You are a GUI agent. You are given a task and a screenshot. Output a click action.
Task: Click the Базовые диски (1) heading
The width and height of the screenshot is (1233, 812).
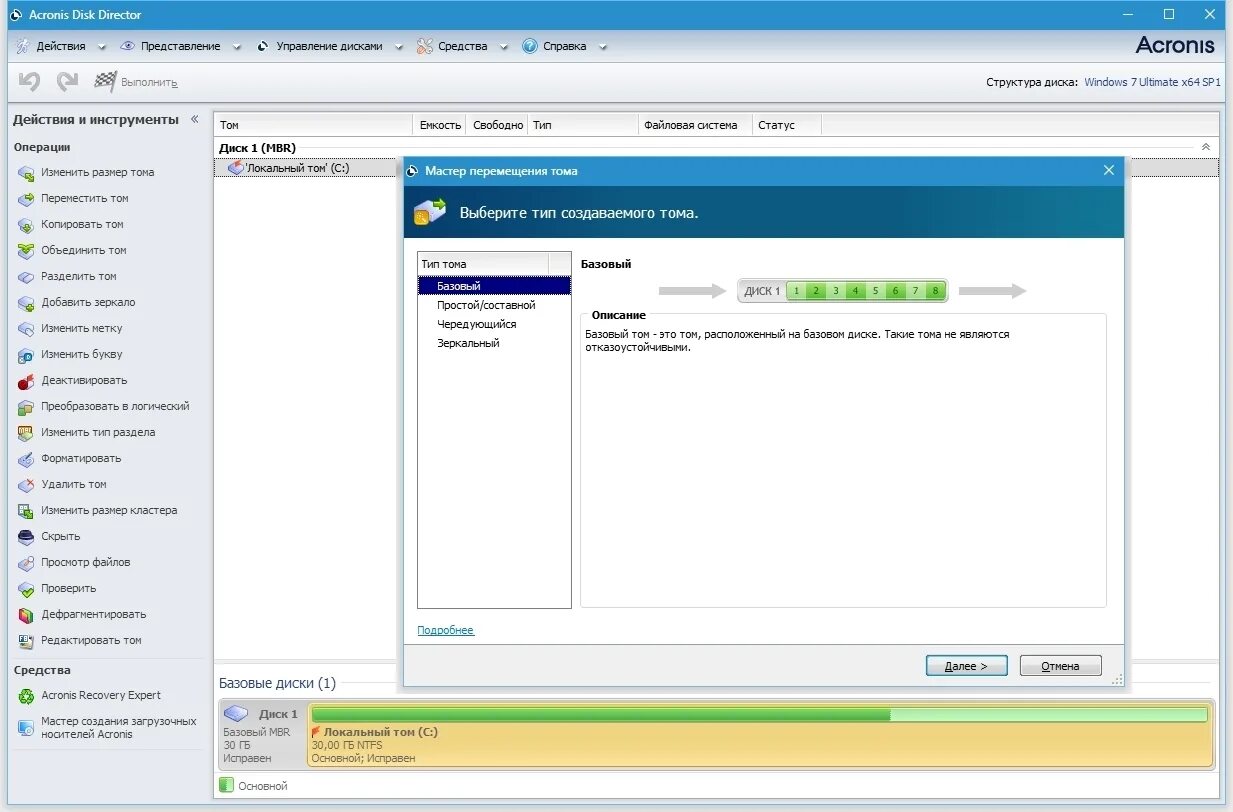coord(277,683)
